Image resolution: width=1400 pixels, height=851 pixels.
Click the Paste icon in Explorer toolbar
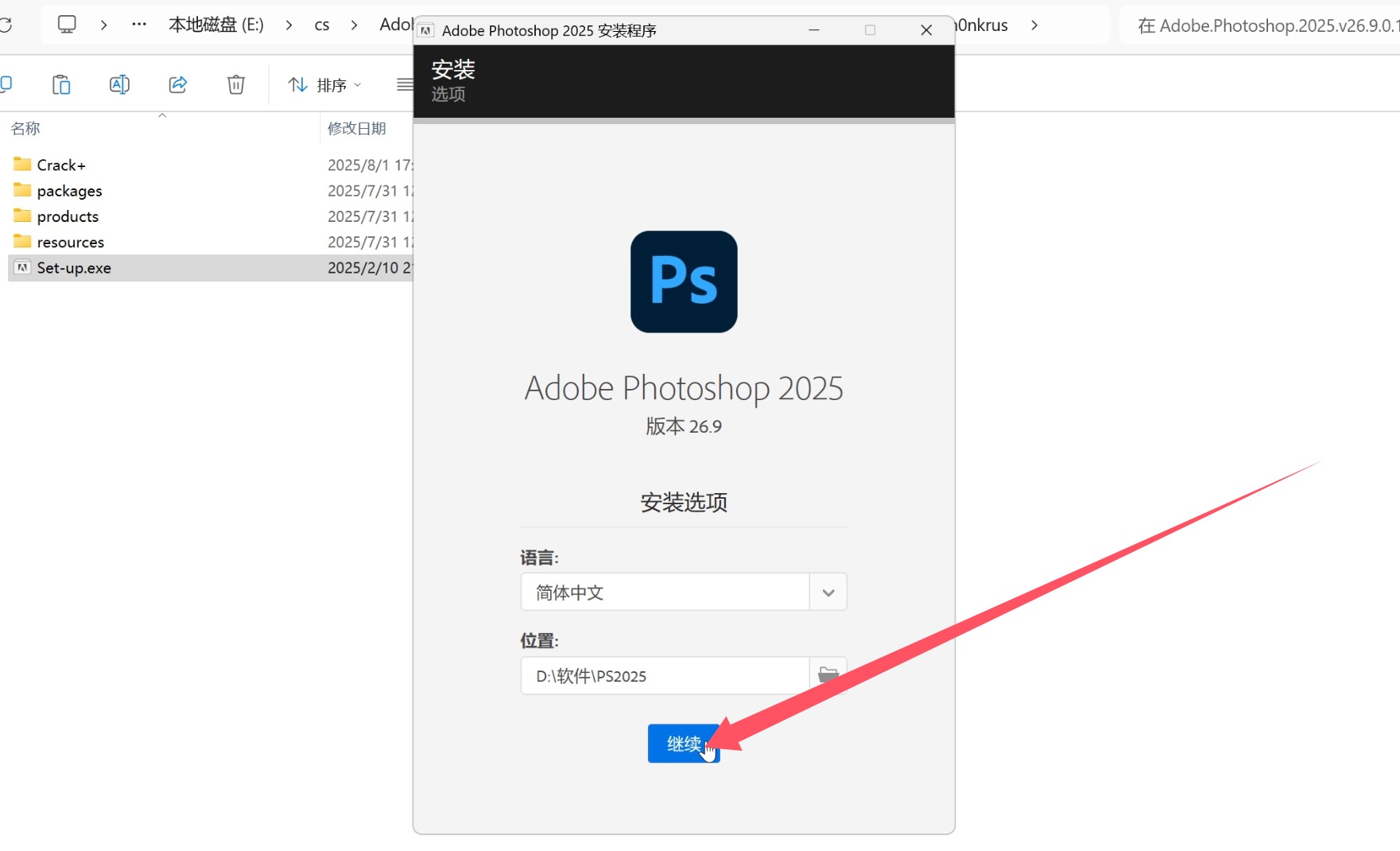pos(61,84)
